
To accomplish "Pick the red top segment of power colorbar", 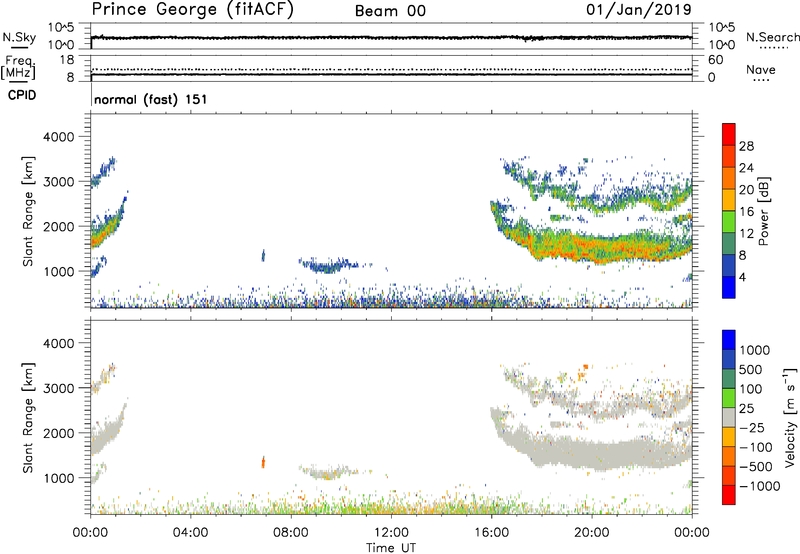I will point(729,135).
